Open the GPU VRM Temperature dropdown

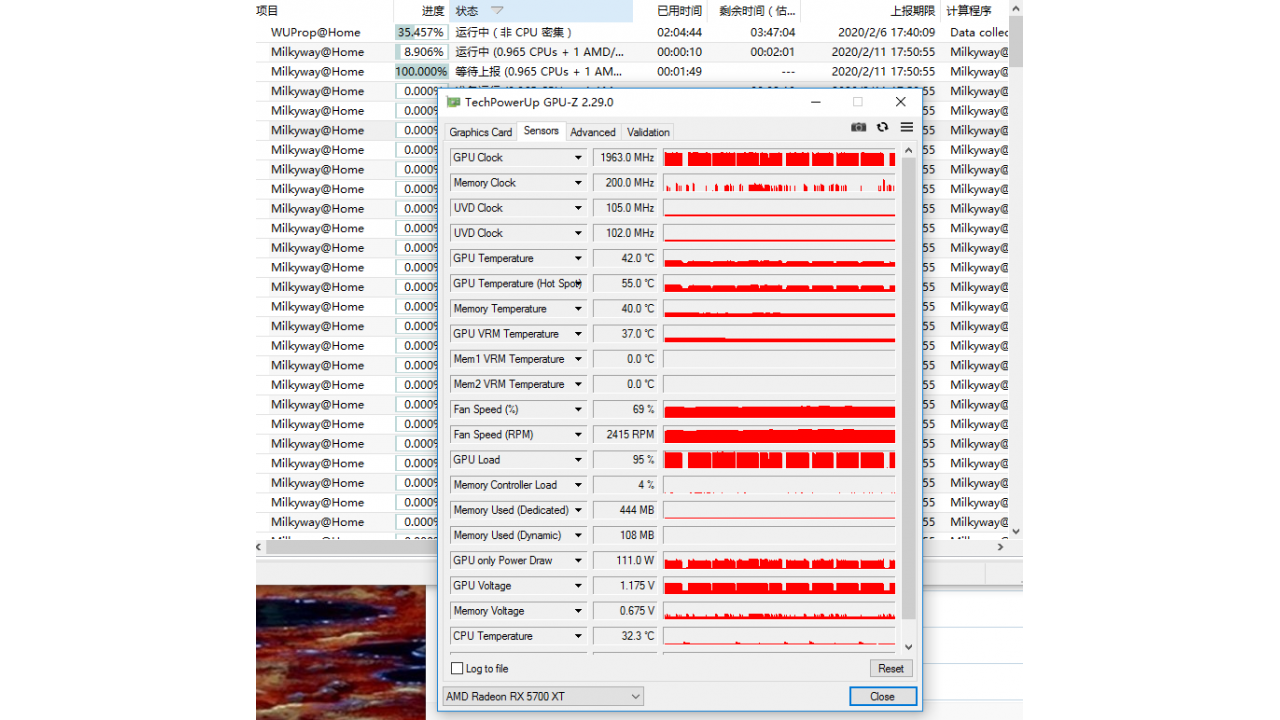coord(578,334)
